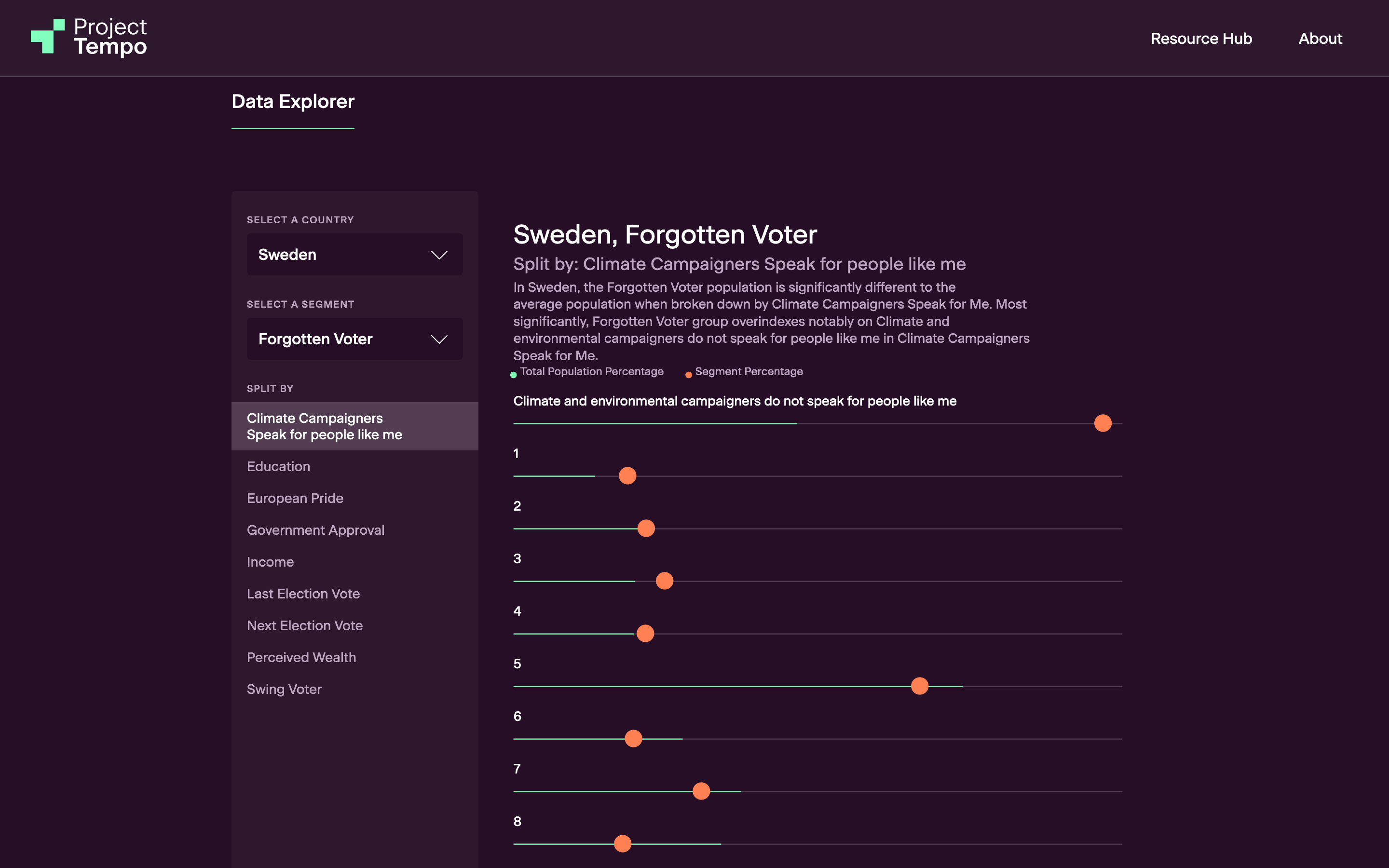This screenshot has height=868, width=1389.
Task: Choose Government Approval split option
Action: tap(316, 530)
